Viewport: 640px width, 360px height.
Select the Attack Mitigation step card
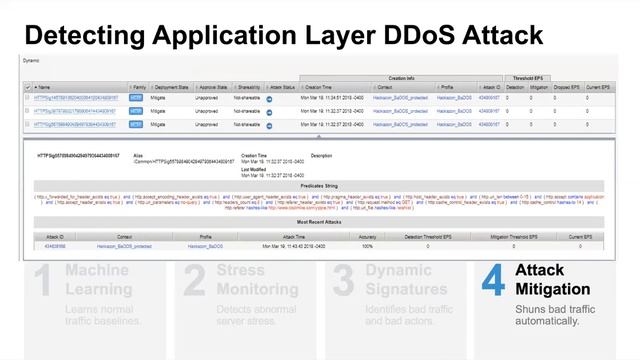tap(545, 310)
